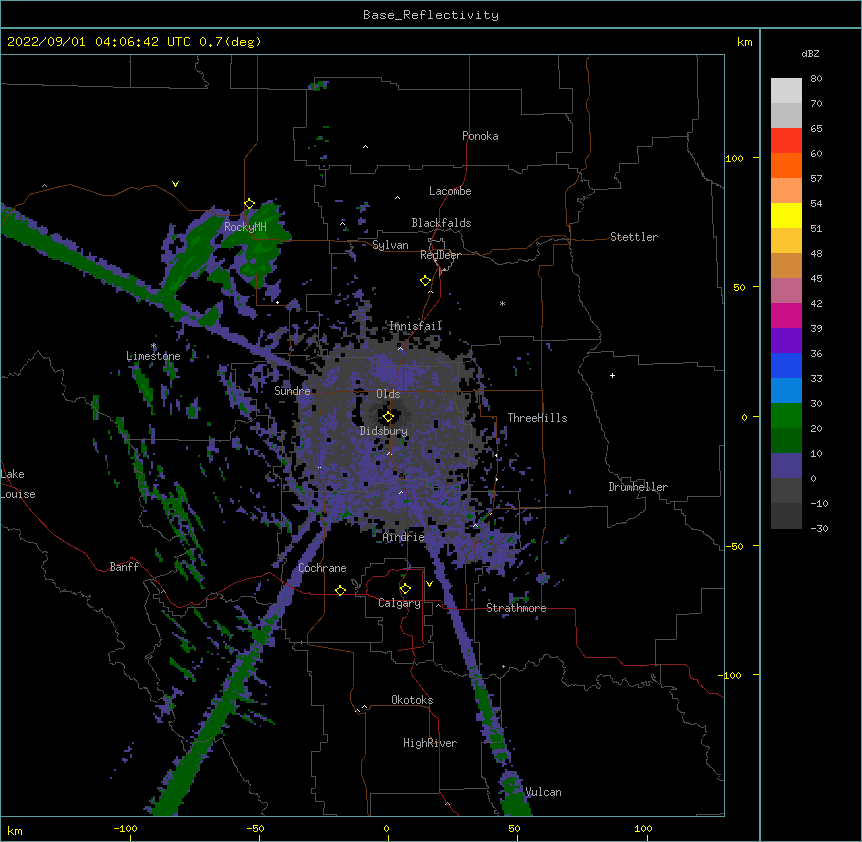Screen dimensions: 862x842
Task: Click the yellow diamond marker above RockyMH
Action: pyautogui.click(x=250, y=204)
